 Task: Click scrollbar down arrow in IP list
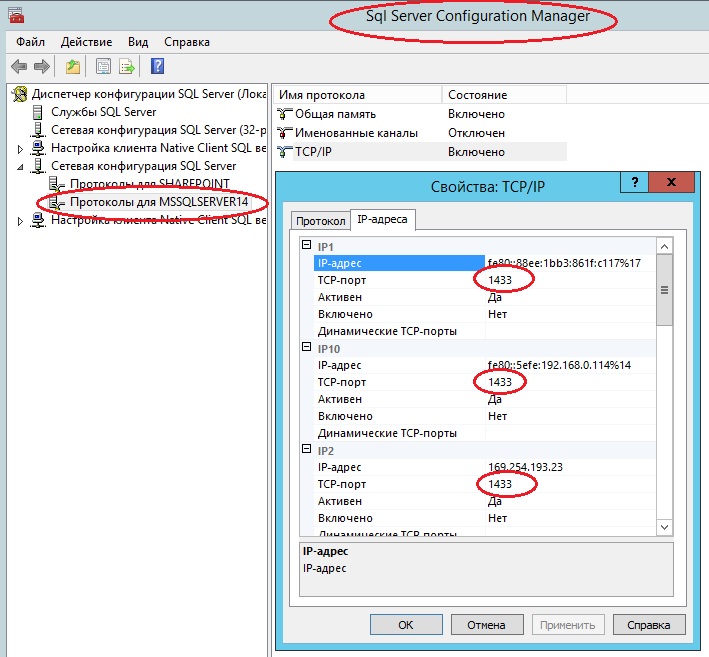(x=664, y=527)
